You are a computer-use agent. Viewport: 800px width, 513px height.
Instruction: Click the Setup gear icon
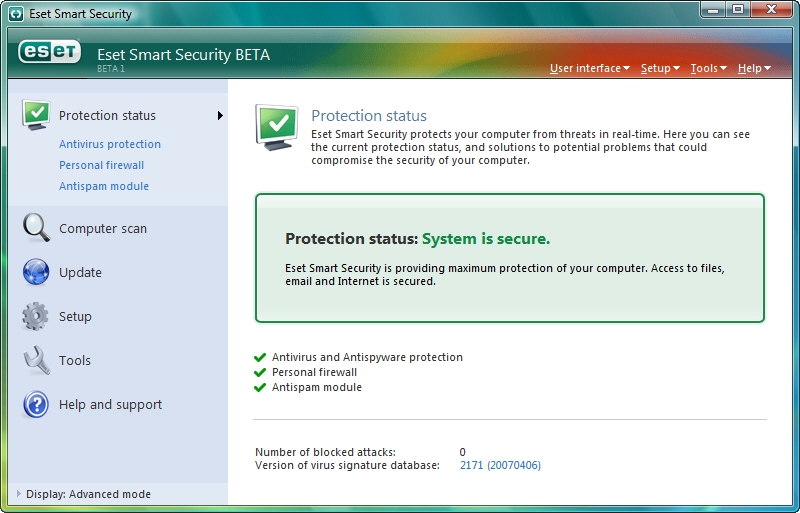click(36, 317)
